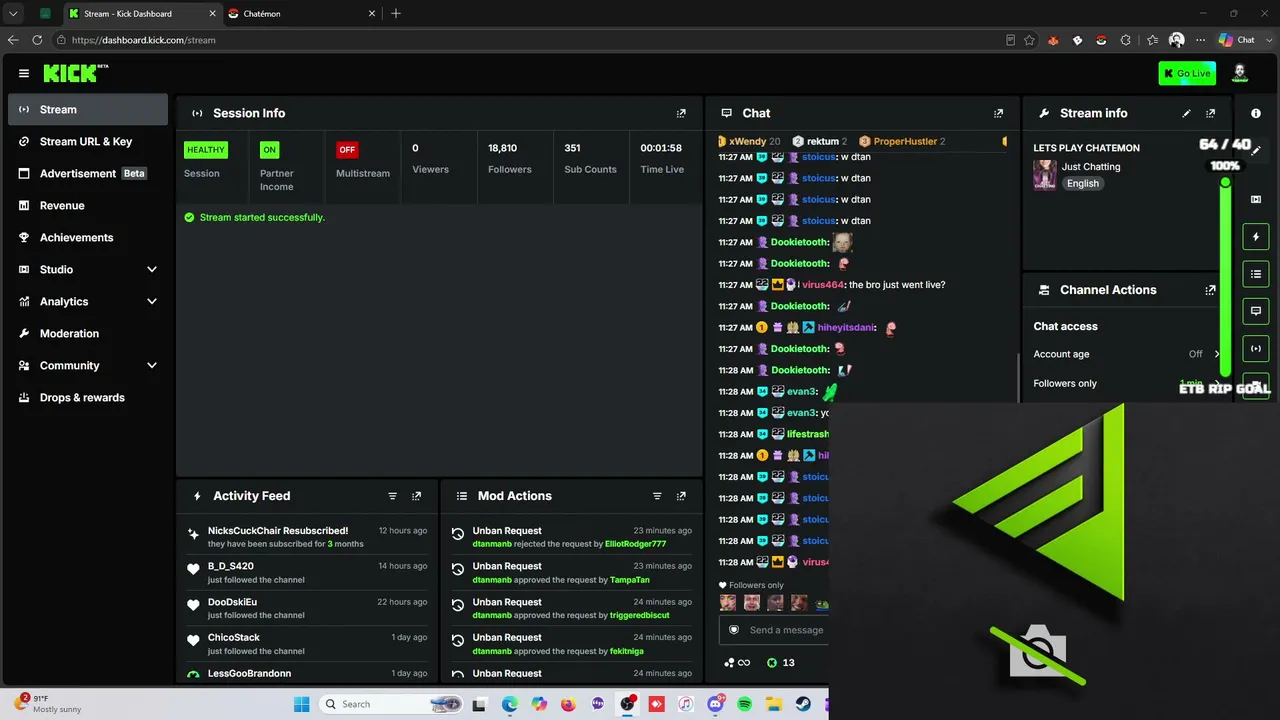The width and height of the screenshot is (1280, 720).
Task: Click the HEALTHY session status badge
Action: [206, 150]
